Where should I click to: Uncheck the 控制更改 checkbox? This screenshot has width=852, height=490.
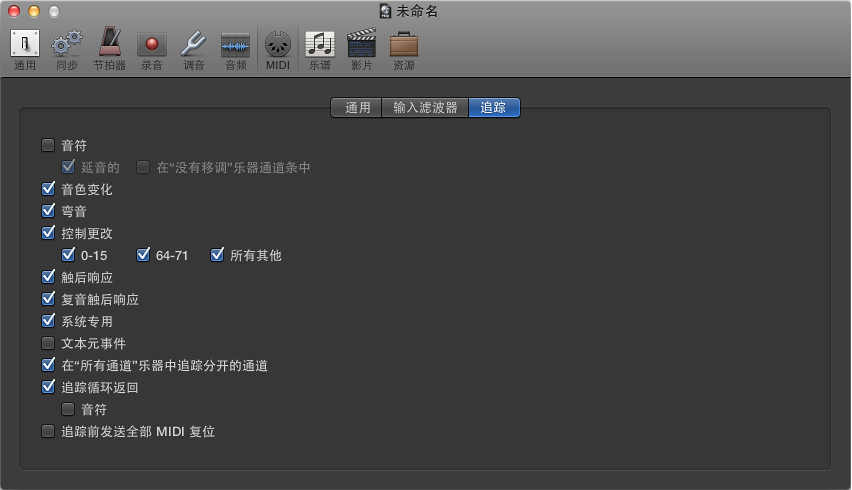tap(48, 233)
